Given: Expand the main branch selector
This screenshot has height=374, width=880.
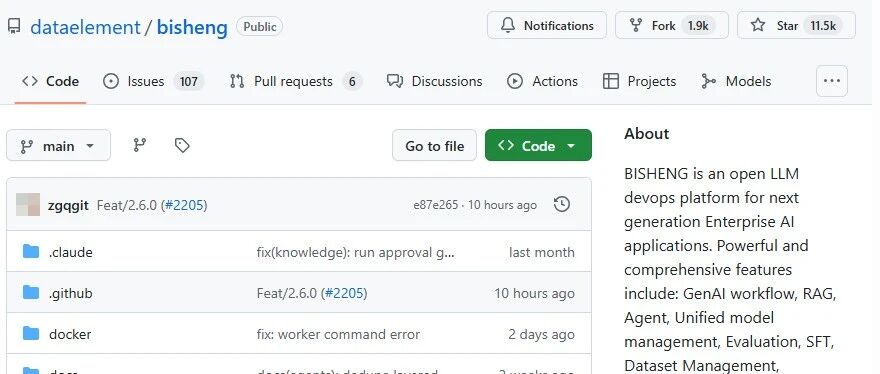Looking at the screenshot, I should pyautogui.click(x=58, y=145).
